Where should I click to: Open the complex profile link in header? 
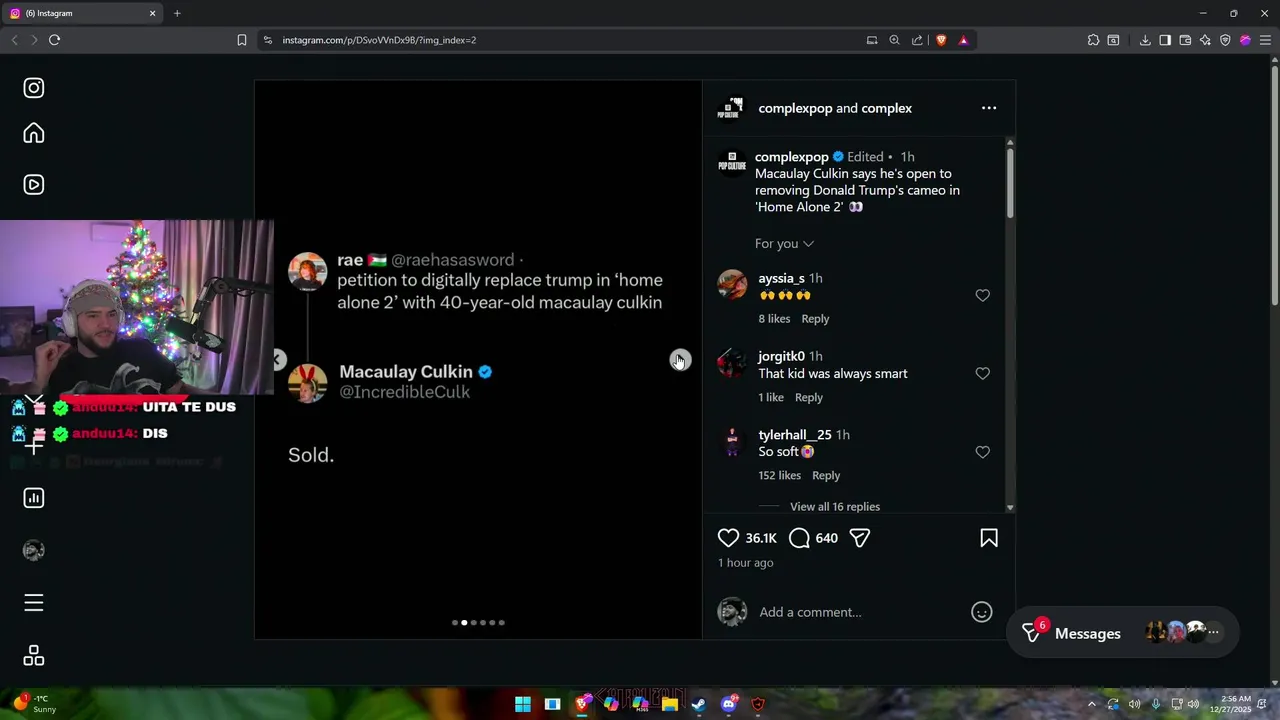886,108
